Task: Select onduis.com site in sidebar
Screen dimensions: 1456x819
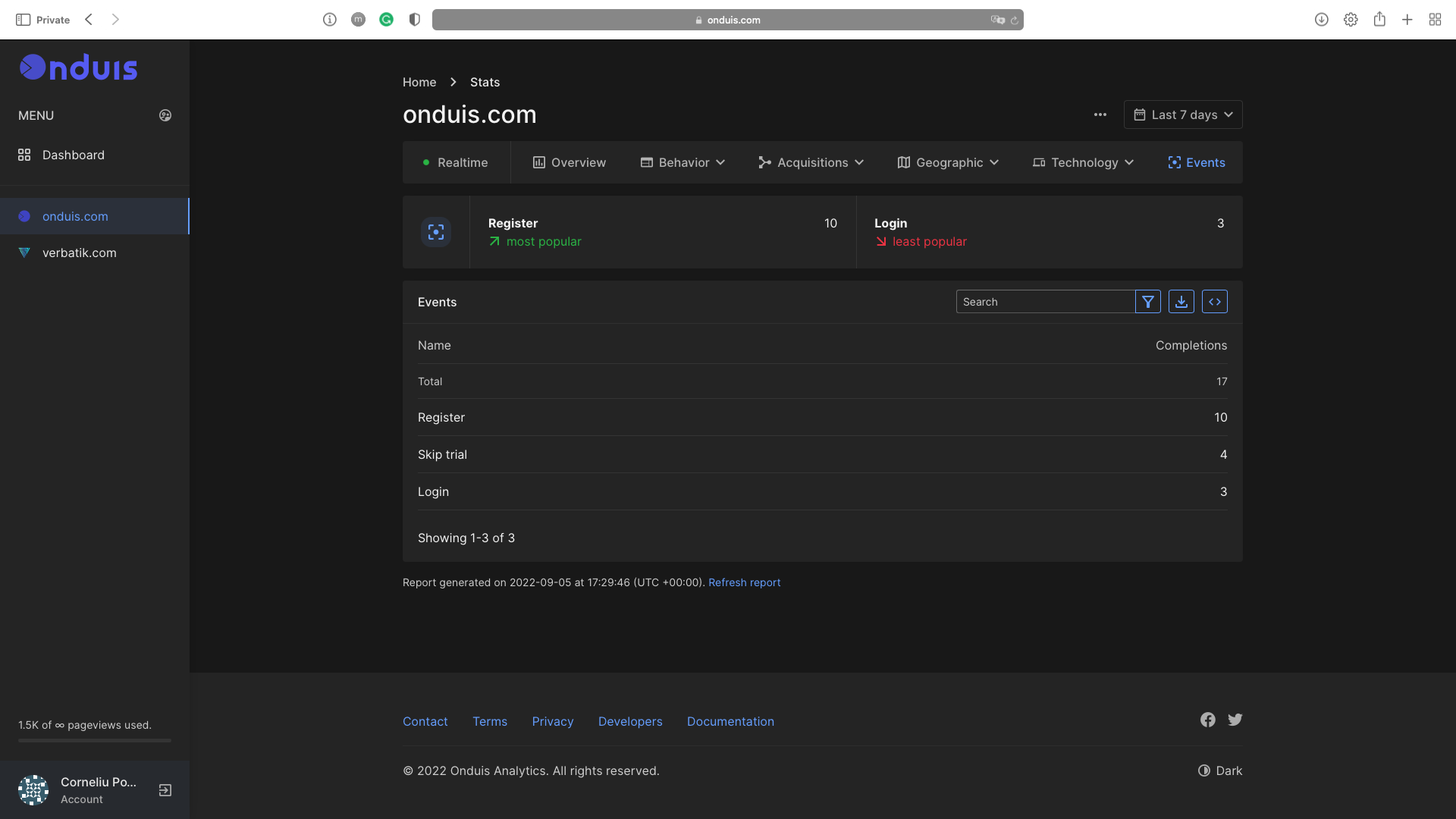Action: click(95, 216)
